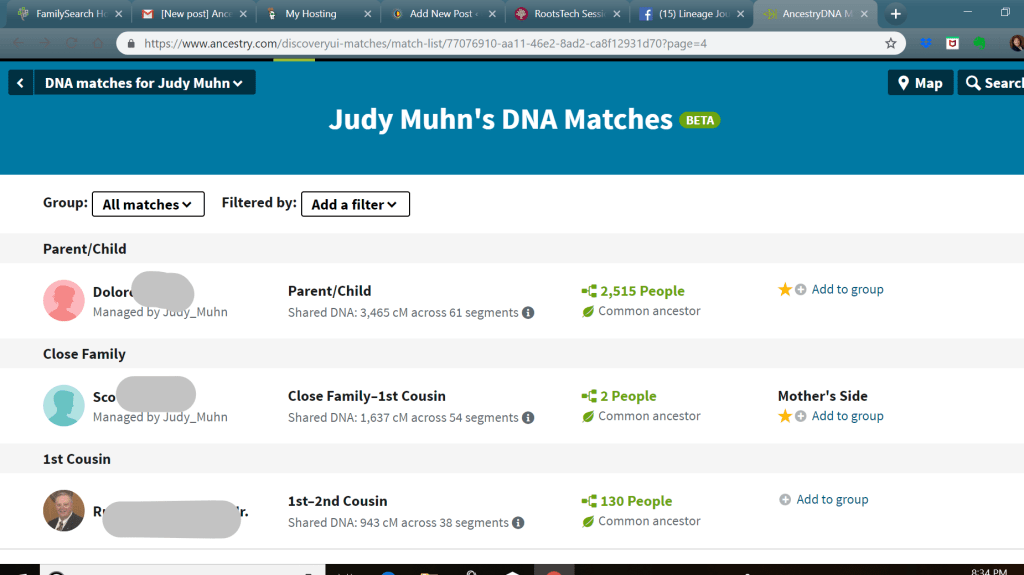Toggle the gold star on the Close Family match
Viewport: 1024px width, 575px height.
tap(785, 416)
